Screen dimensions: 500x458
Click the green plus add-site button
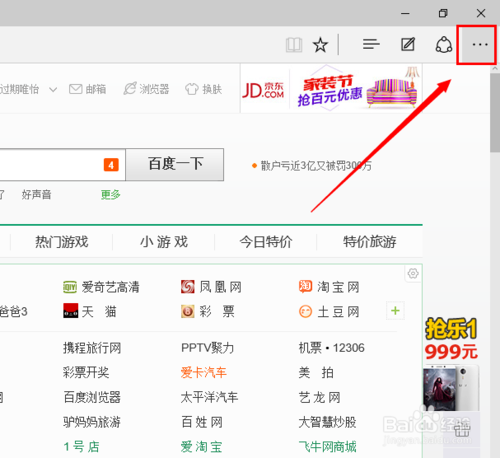(x=395, y=311)
